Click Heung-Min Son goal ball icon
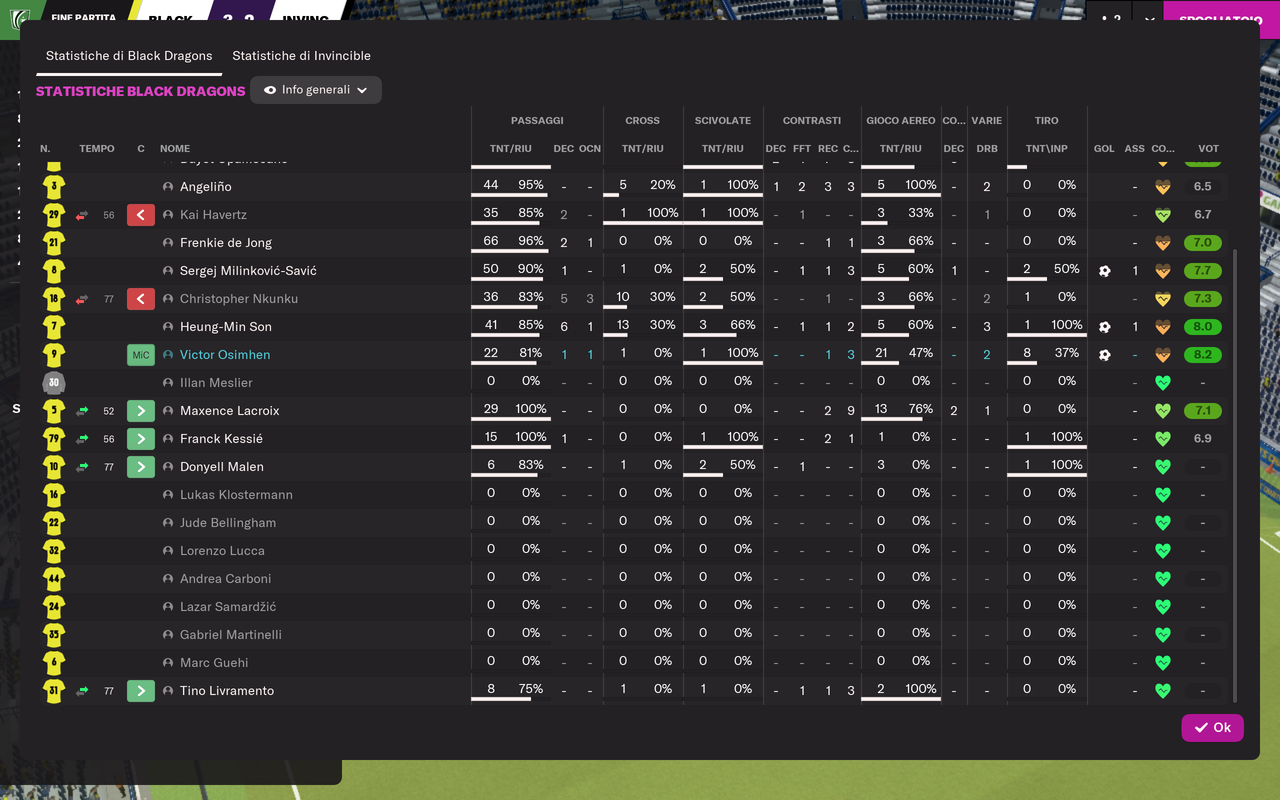Image resolution: width=1280 pixels, height=800 pixels. [x=1104, y=327]
